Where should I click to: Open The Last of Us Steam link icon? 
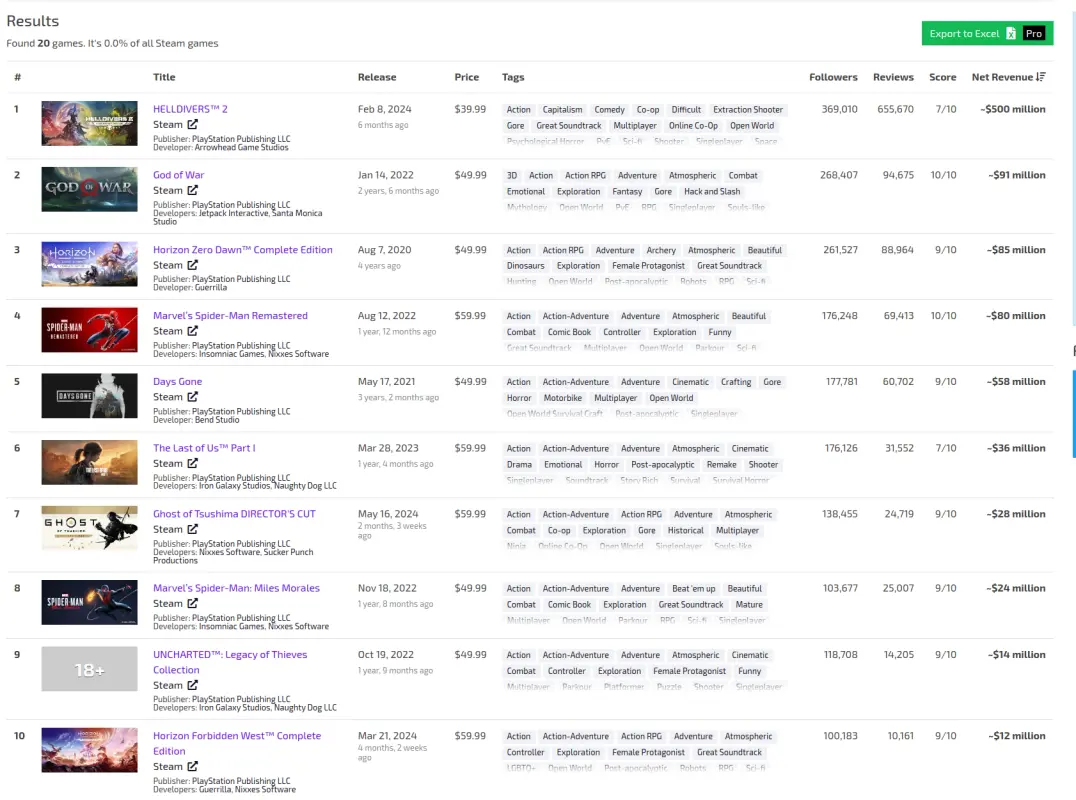(x=193, y=463)
